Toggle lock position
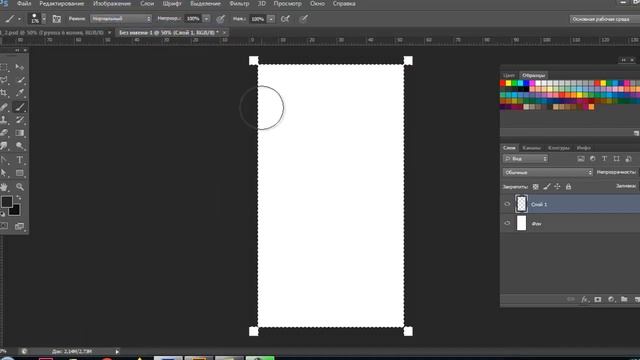Image resolution: width=640 pixels, height=360 pixels. point(557,187)
